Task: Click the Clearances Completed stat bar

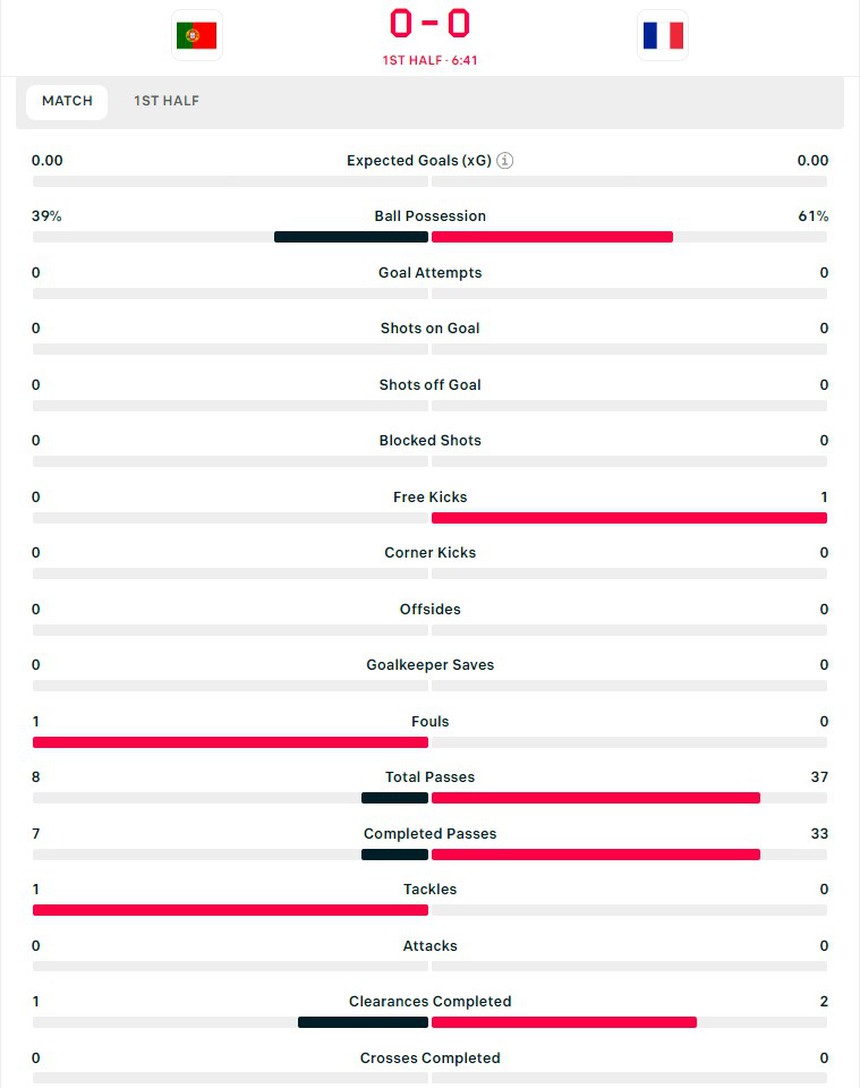Action: [430, 1022]
